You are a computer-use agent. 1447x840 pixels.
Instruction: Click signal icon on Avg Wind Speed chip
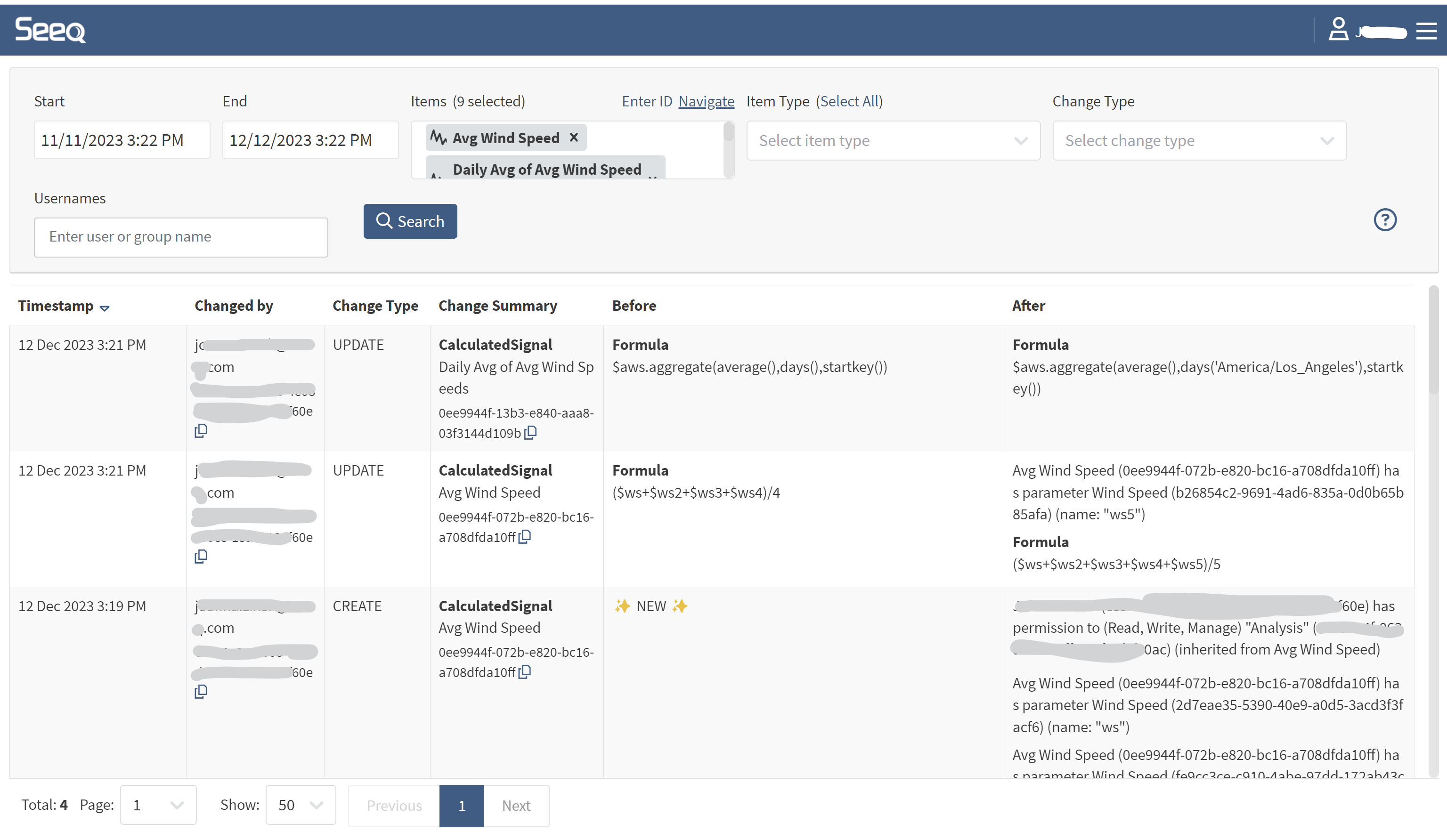[439, 138]
